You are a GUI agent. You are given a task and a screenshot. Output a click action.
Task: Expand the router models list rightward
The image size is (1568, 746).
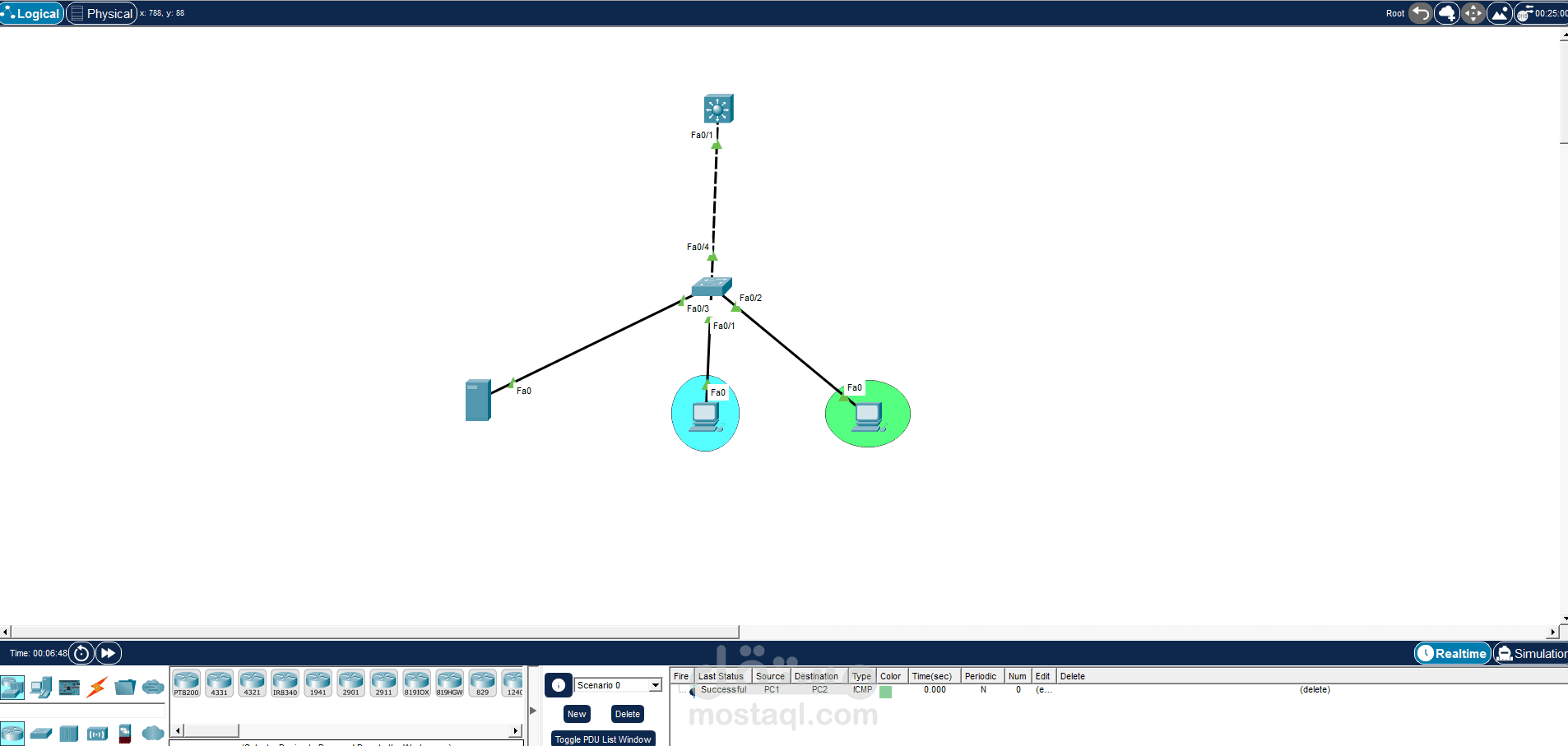pos(515,730)
